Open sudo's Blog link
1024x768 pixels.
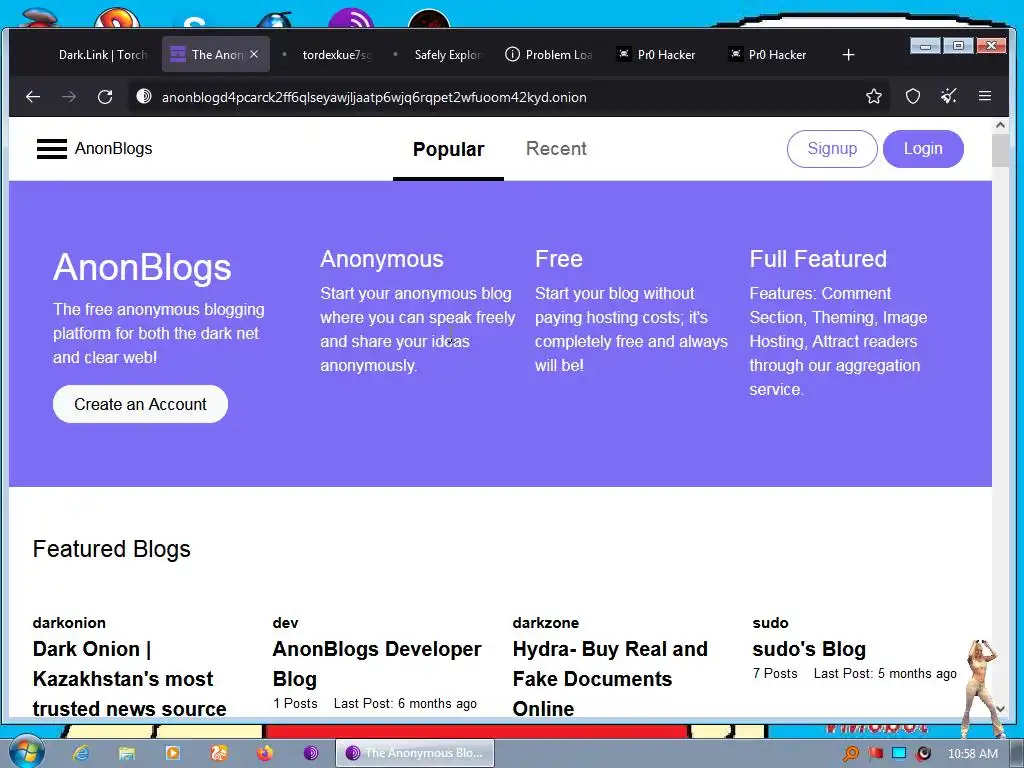pos(809,649)
